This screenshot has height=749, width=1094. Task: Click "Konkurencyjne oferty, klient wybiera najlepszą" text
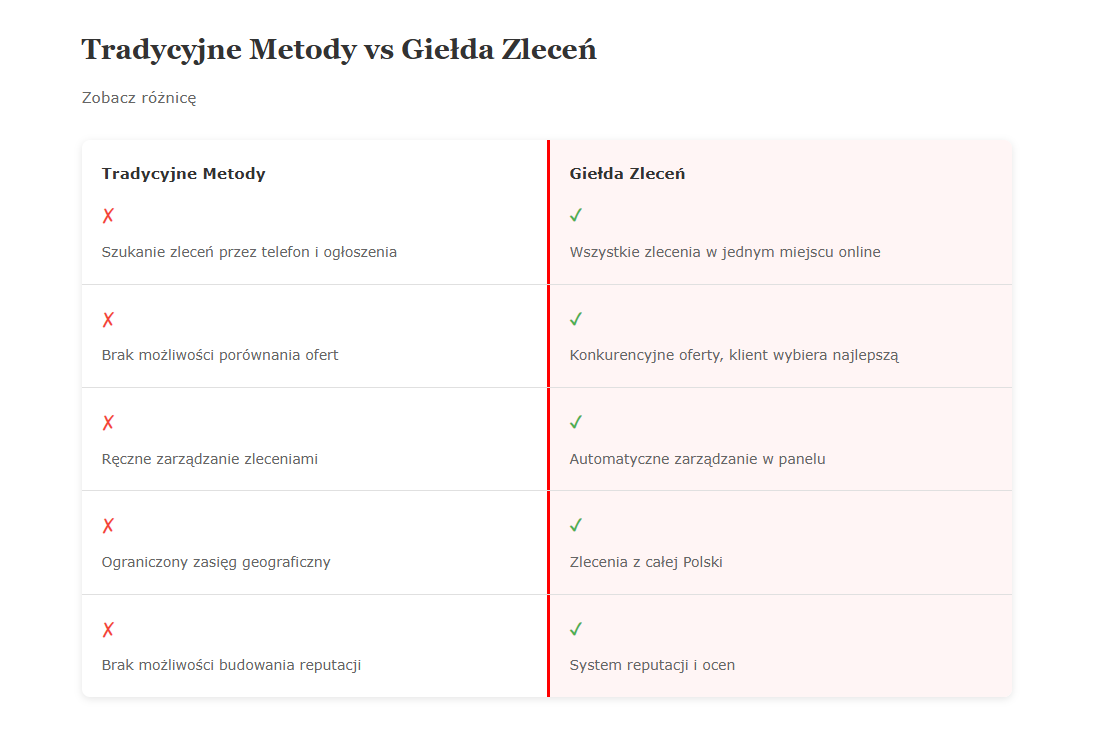(x=734, y=355)
